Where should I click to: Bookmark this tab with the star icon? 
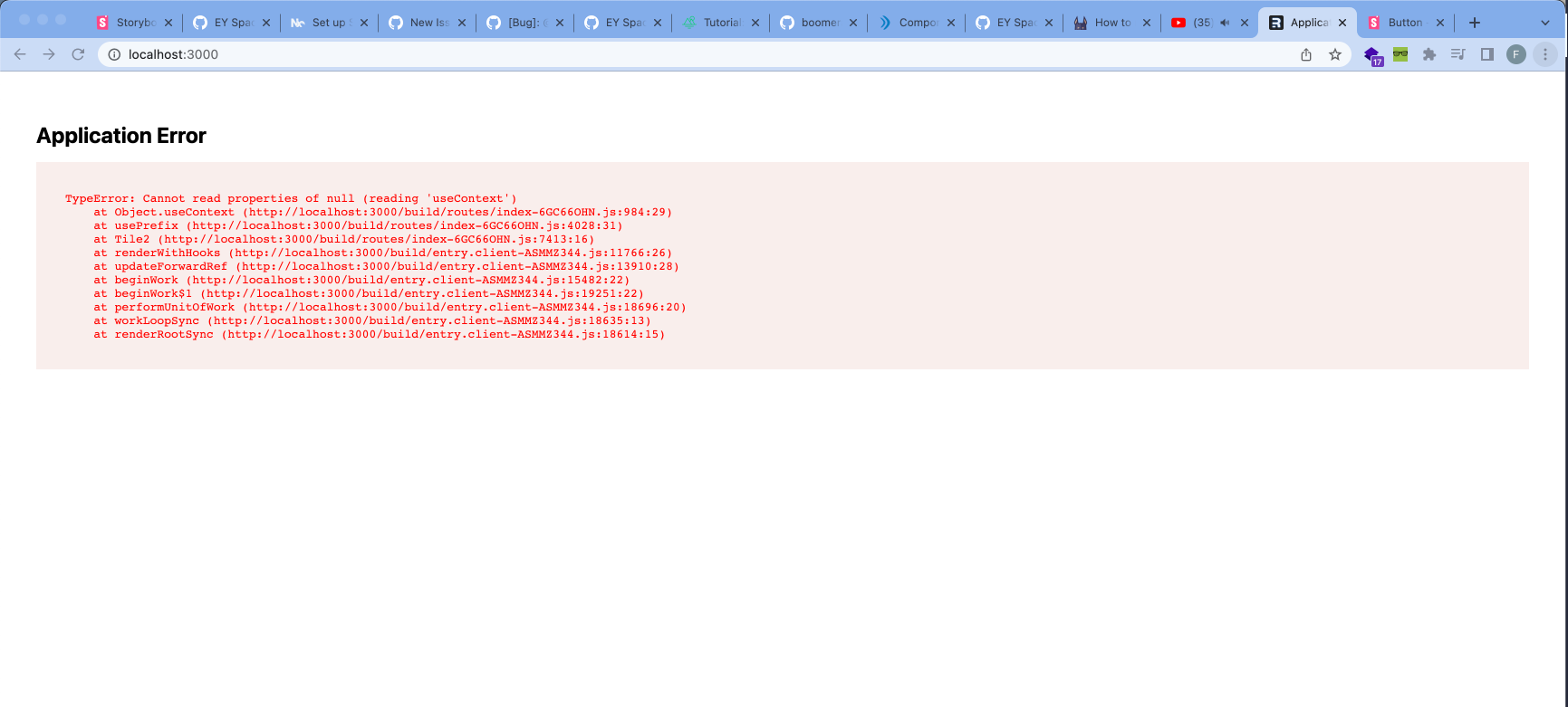tap(1335, 54)
